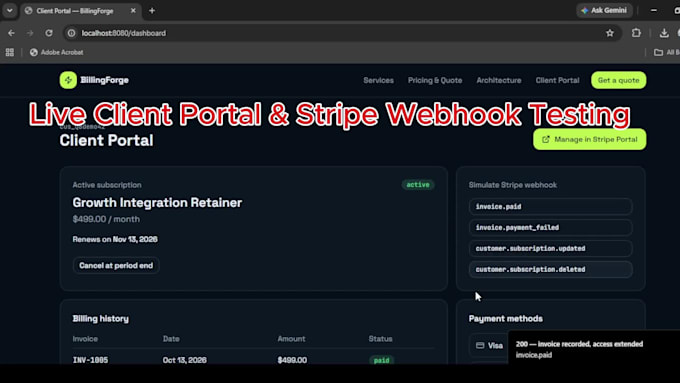
Task: Open the Adobe Acrobat bookmark
Action: point(56,52)
